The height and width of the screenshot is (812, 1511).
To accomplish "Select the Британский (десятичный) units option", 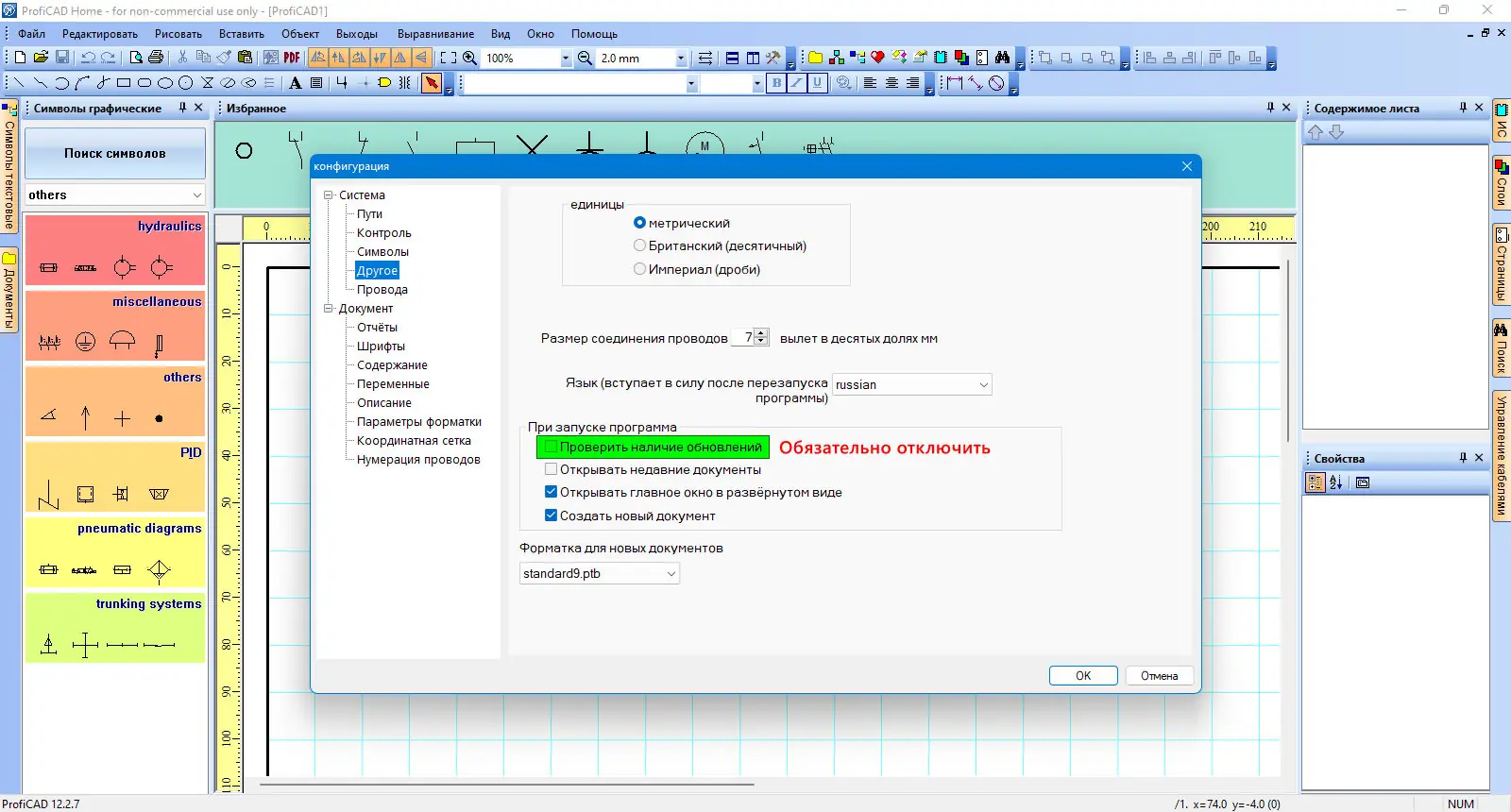I will [x=639, y=245].
